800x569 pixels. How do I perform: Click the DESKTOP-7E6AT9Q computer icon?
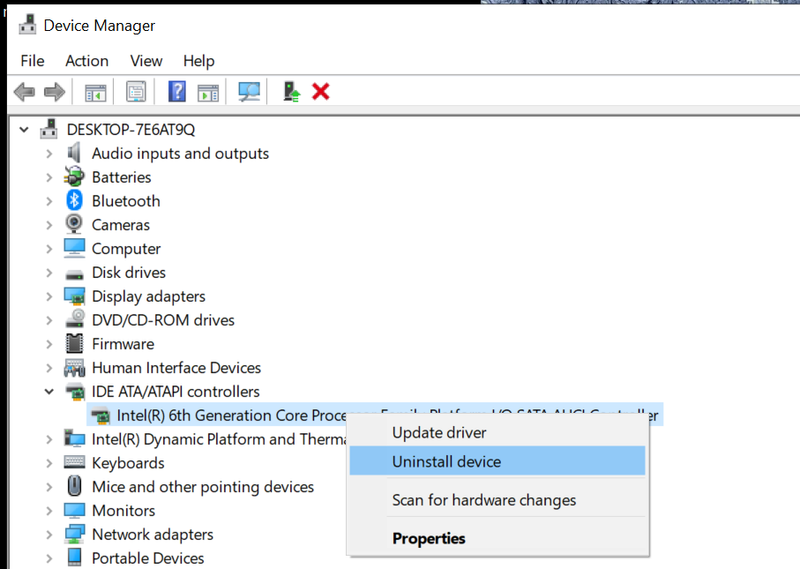(x=49, y=129)
